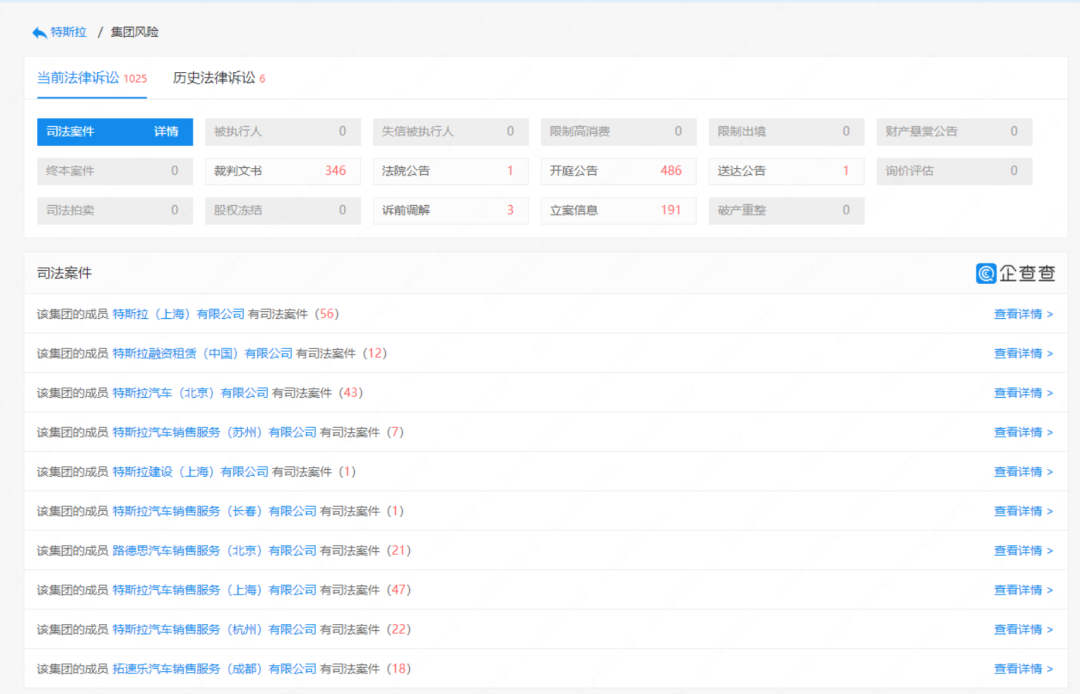Select the 裁判文书 346 category
The image size is (1080, 694).
282,171
